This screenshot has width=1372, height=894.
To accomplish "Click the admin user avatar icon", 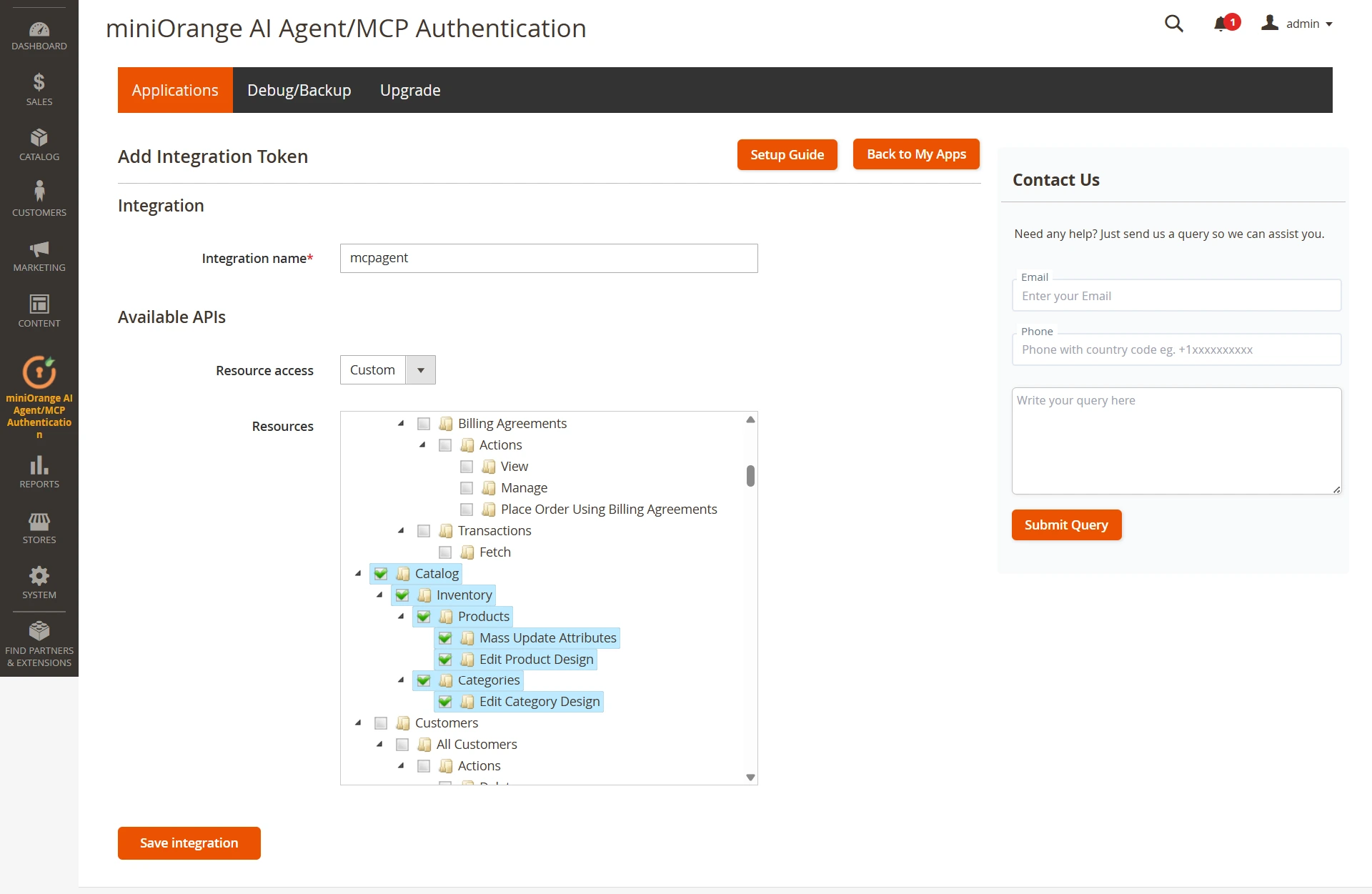I will click(1270, 23).
